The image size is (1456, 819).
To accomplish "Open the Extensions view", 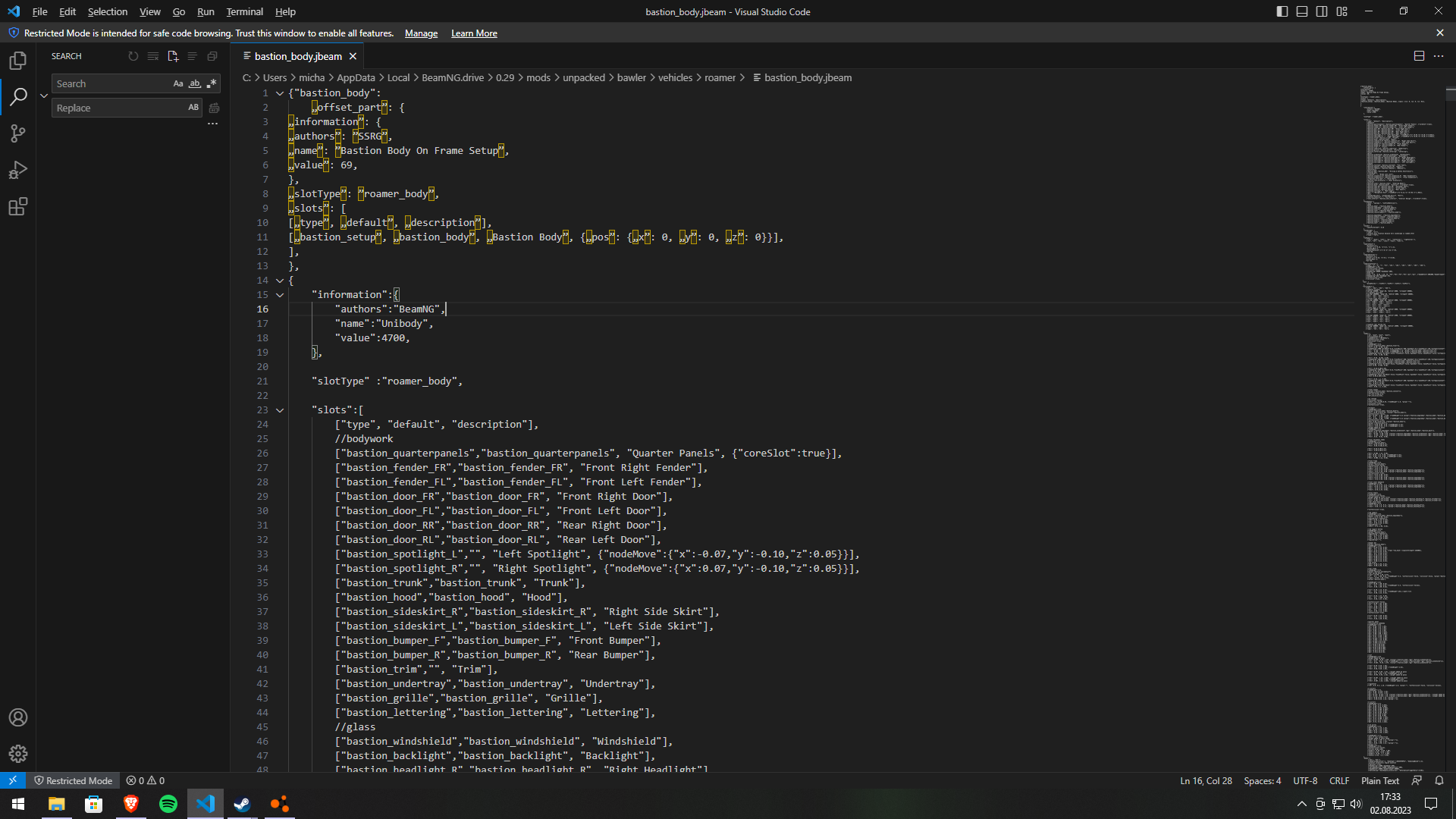I will point(18,206).
